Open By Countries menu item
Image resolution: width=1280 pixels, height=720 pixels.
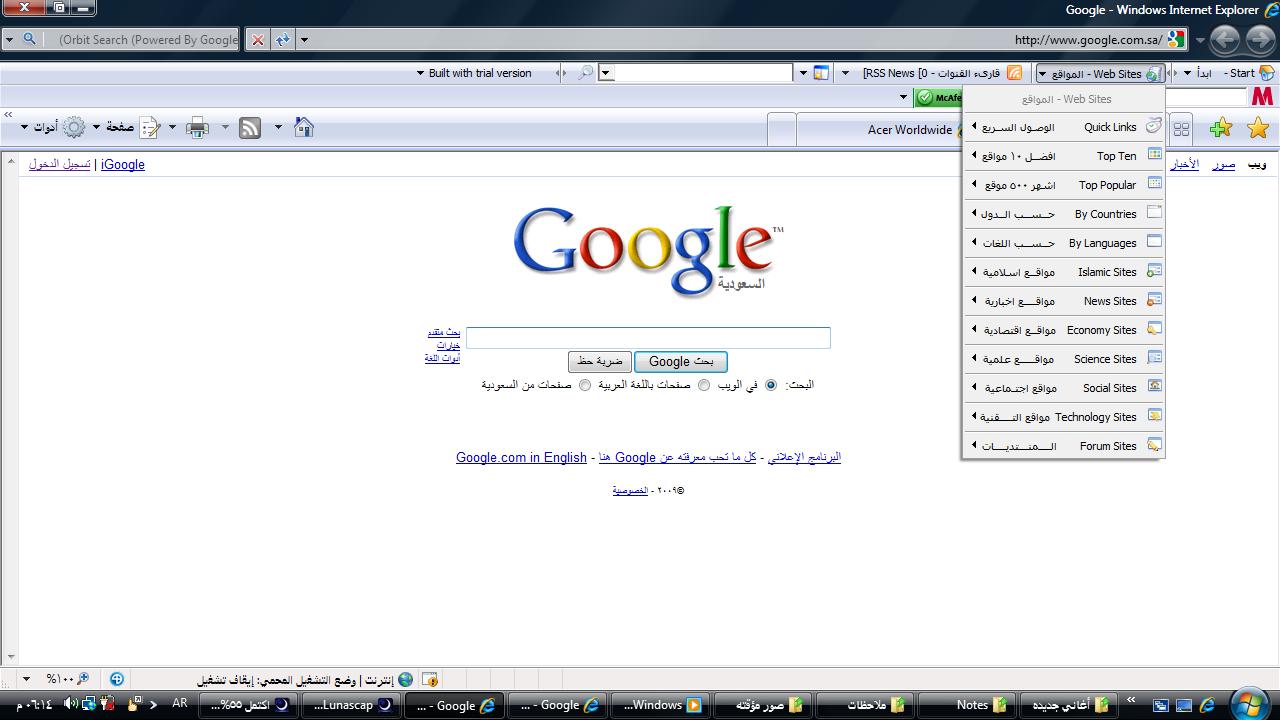point(1064,214)
